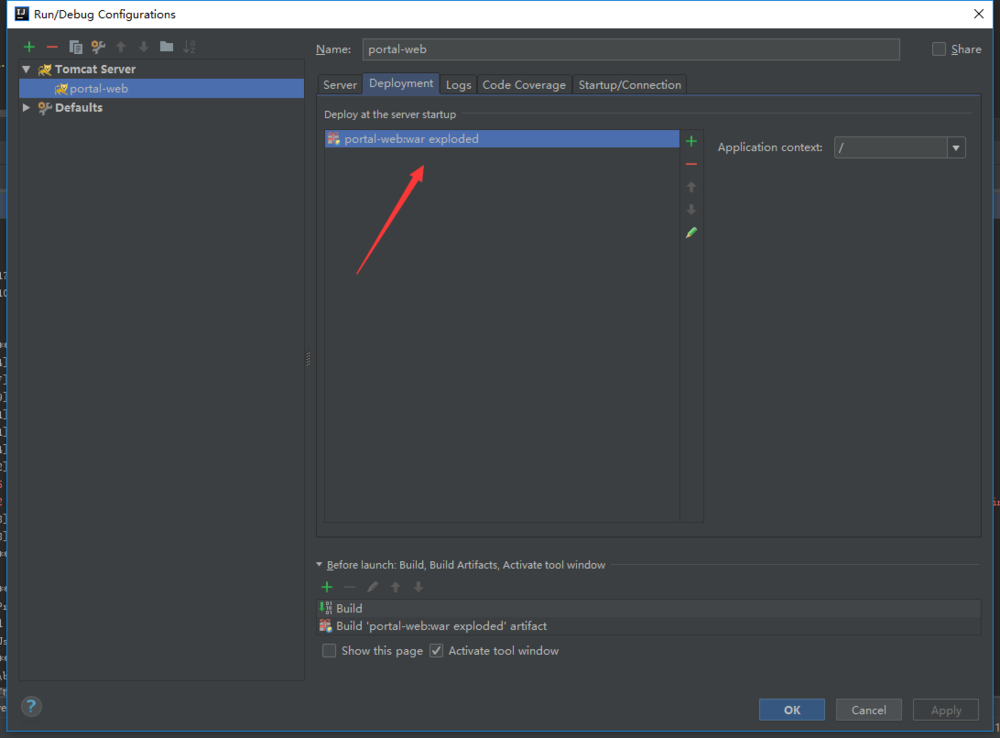Click the Tomcat Server label
The image size is (1000, 738).
tap(95, 69)
